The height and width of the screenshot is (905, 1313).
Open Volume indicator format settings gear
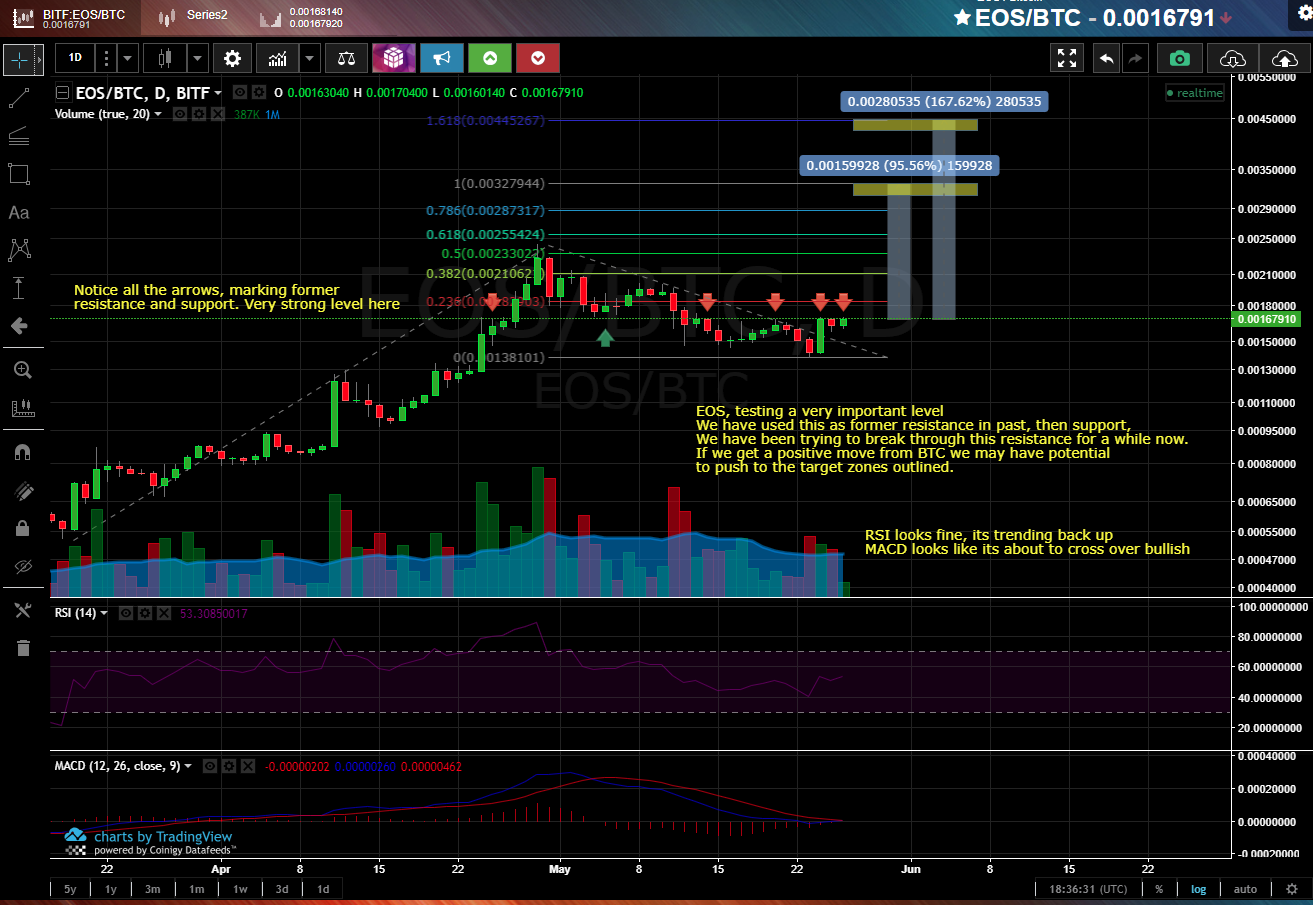coord(200,114)
